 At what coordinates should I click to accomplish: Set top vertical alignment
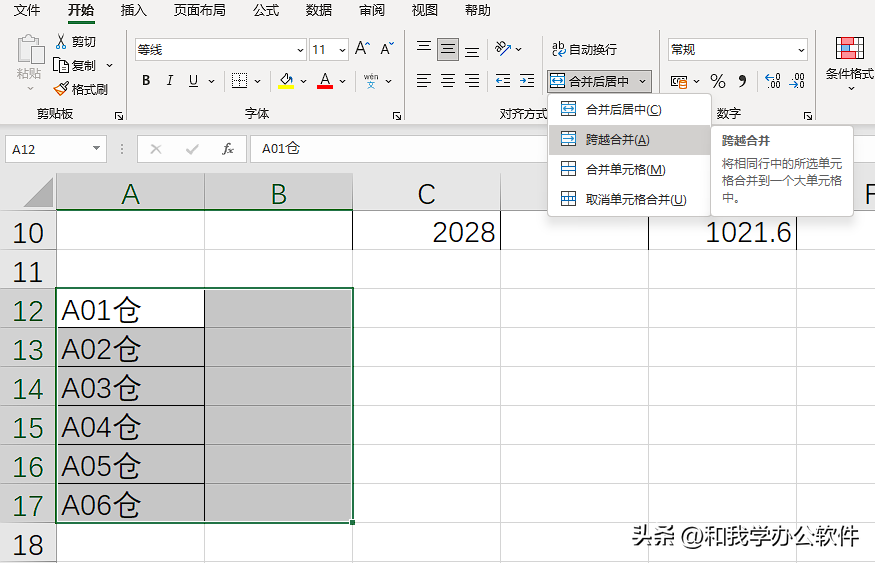[424, 49]
